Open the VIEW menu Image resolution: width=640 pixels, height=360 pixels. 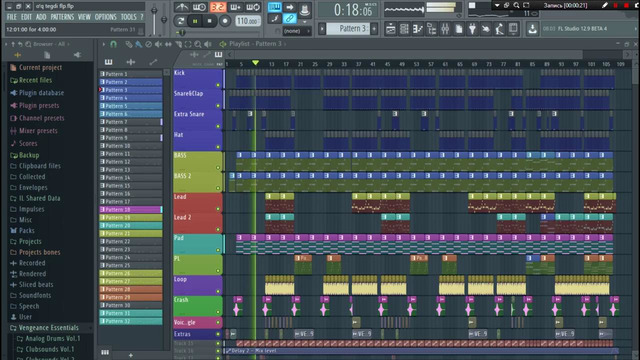(x=84, y=17)
